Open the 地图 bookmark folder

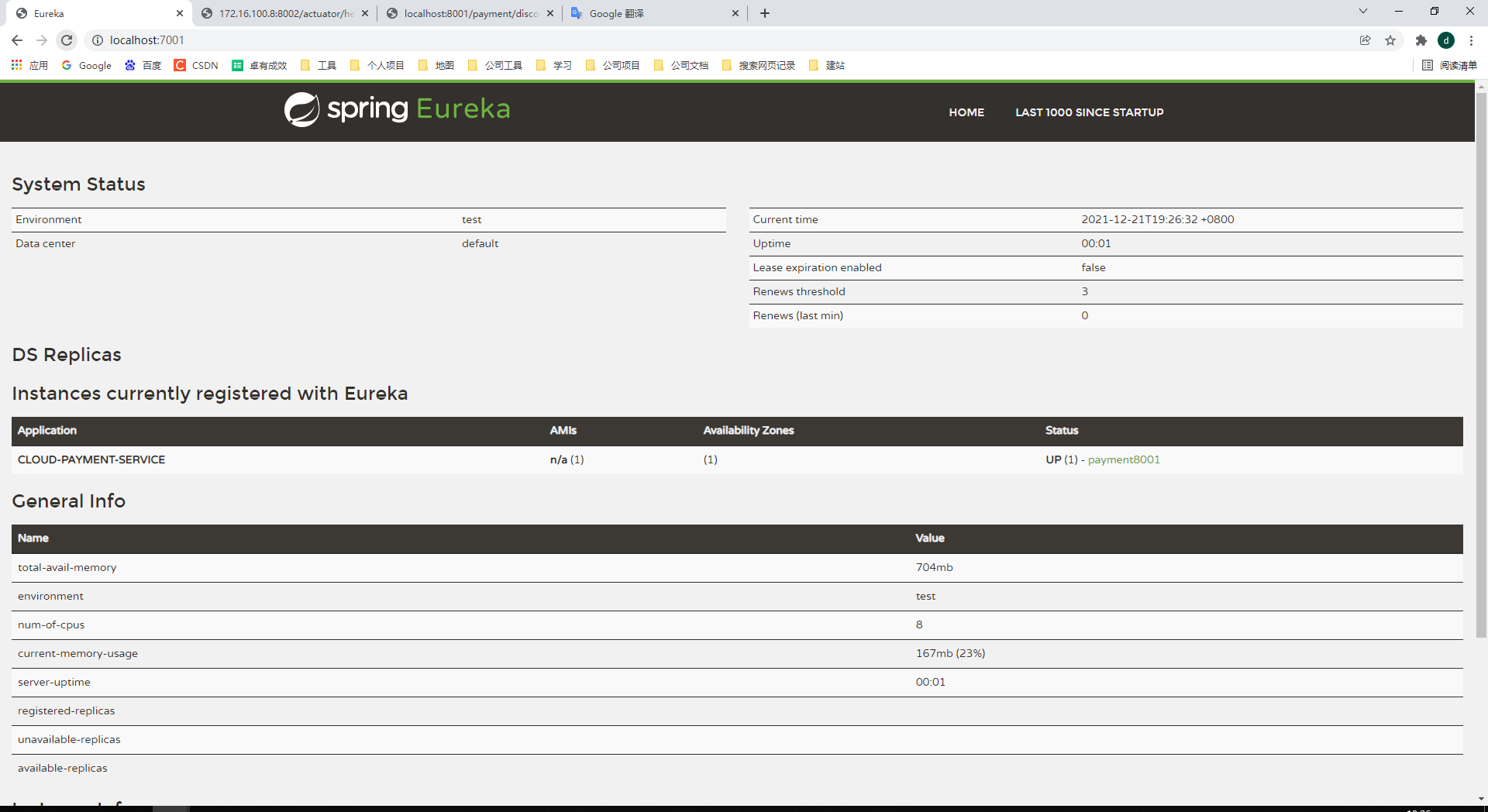436,65
